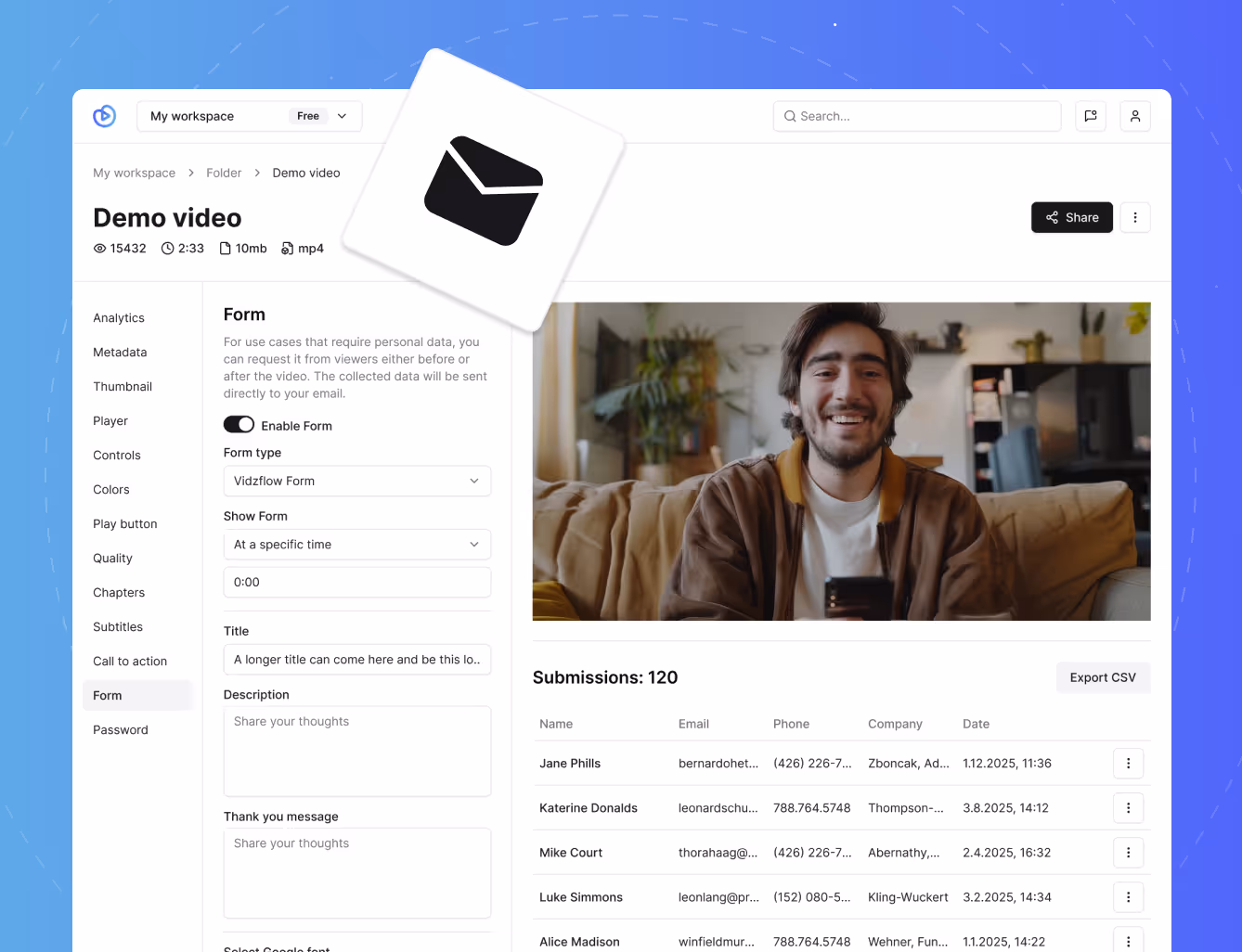Click the Free plan badge

308,116
